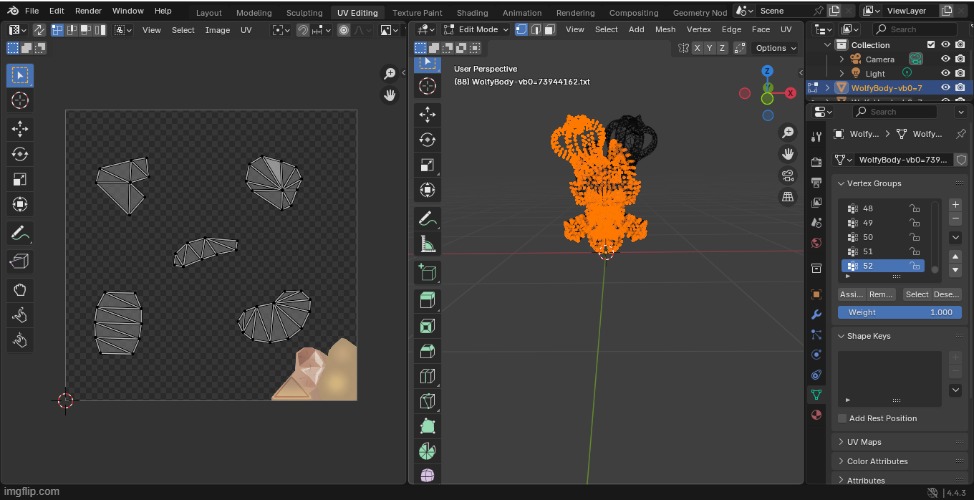Toggle camera view in the viewport
This screenshot has height=500, width=974.
(x=788, y=175)
